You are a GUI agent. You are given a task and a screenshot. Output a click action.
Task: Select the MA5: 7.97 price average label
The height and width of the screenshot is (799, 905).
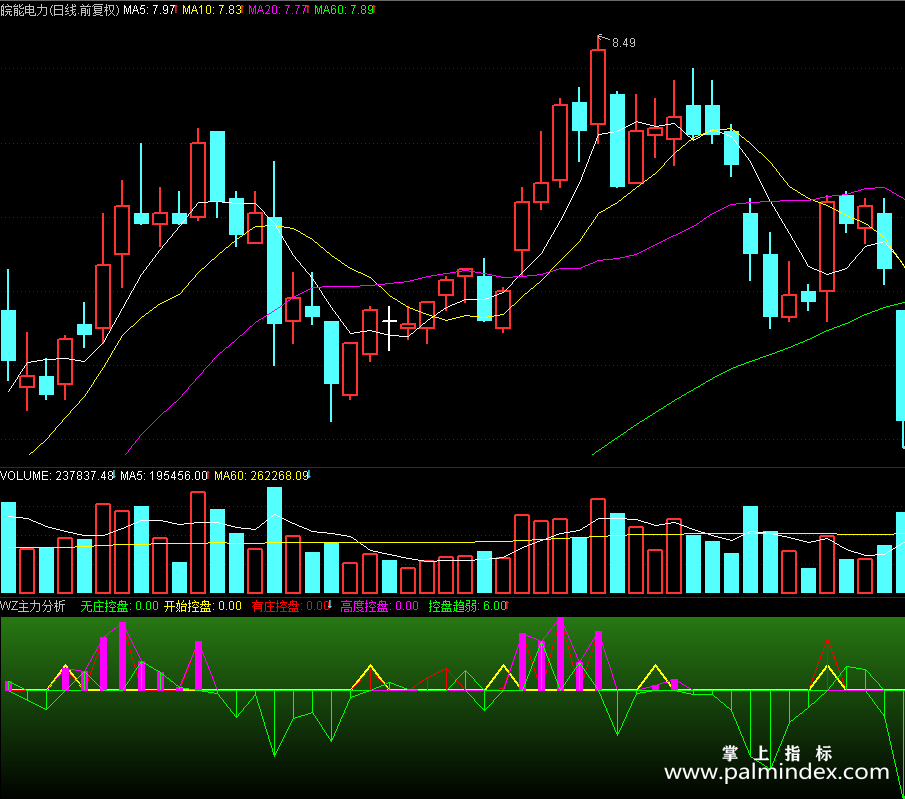(x=149, y=10)
